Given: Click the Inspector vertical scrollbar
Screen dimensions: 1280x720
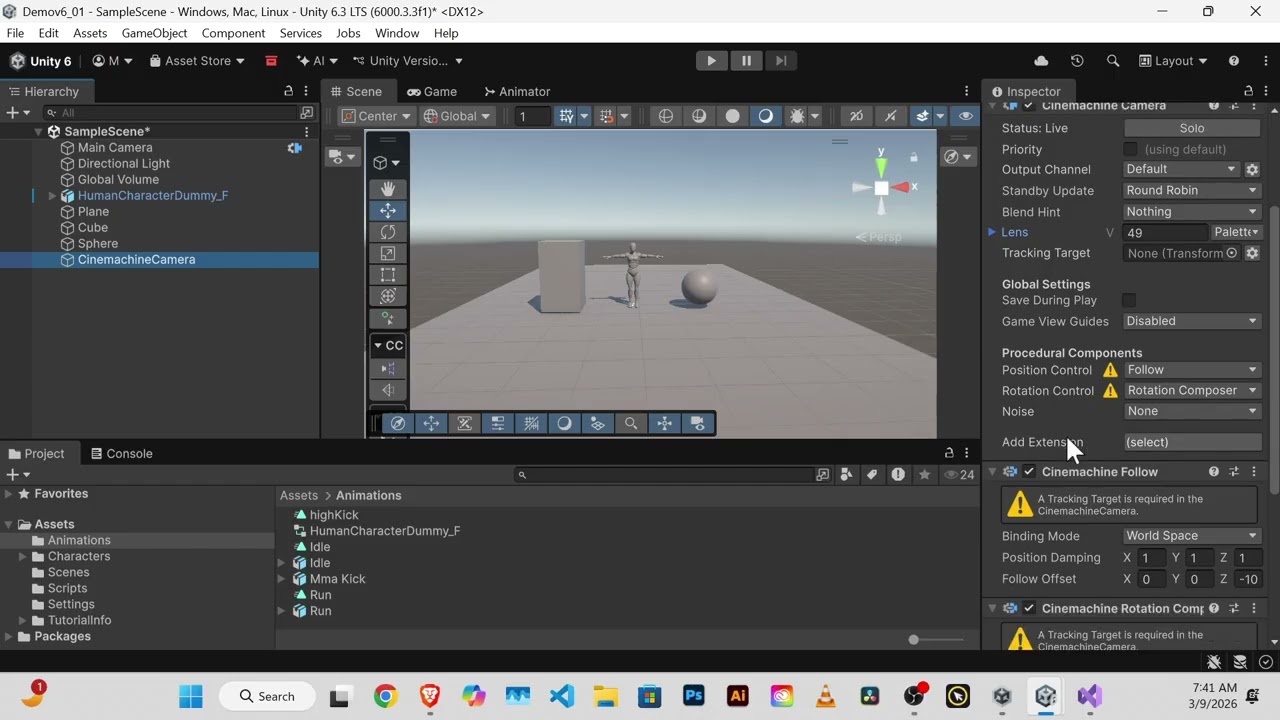Looking at the screenshot, I should click(1274, 350).
